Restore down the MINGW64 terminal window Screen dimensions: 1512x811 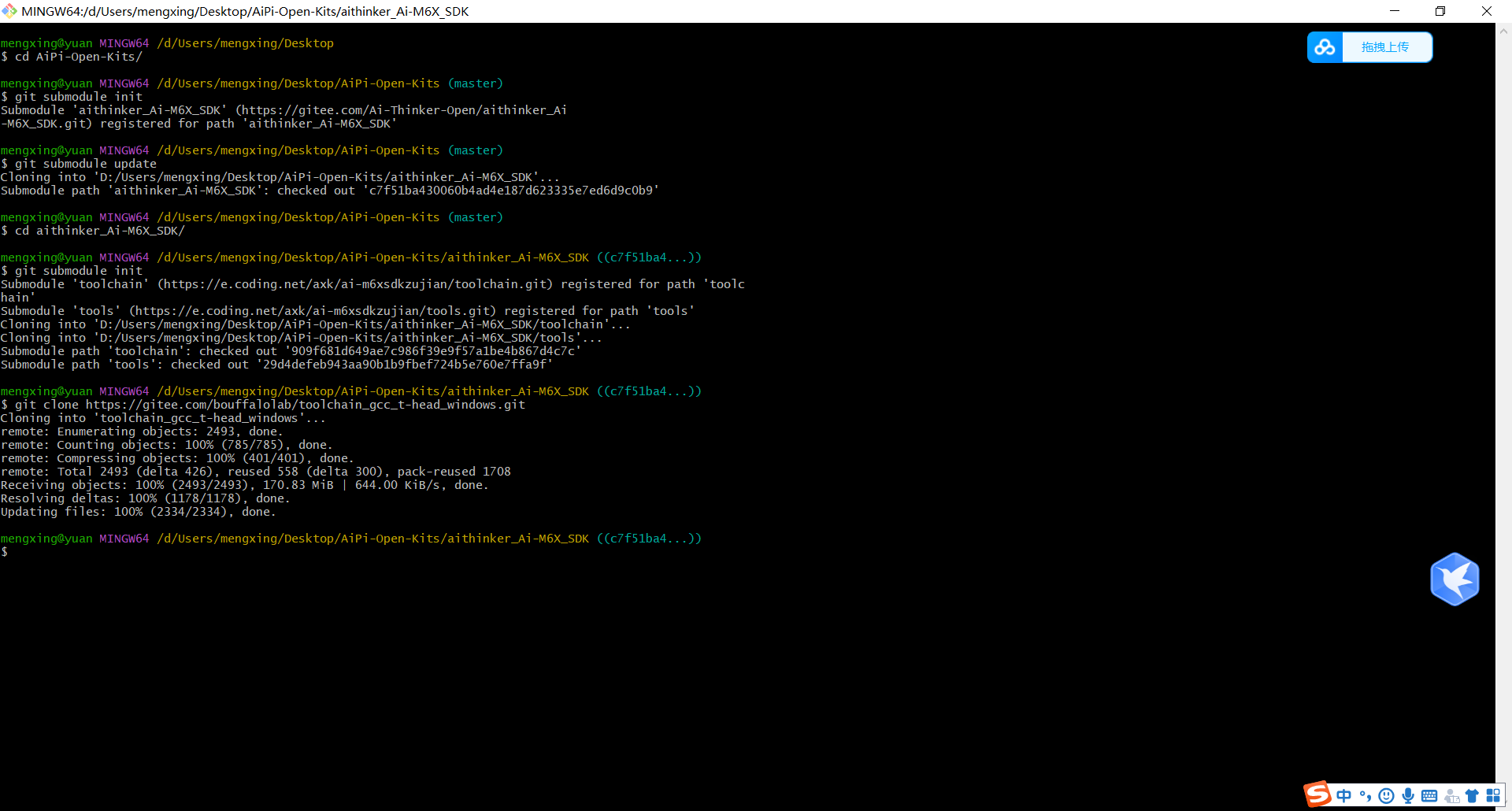(1440, 11)
